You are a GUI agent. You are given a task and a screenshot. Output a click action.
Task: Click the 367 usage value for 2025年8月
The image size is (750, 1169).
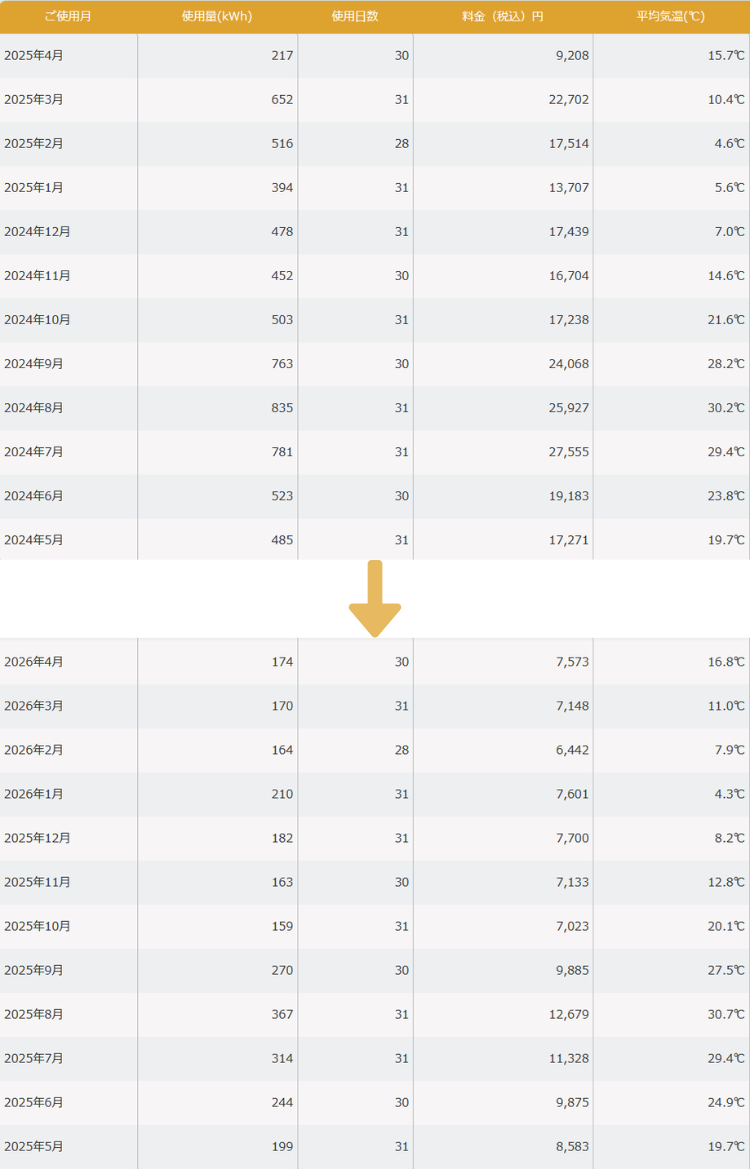tap(282, 1014)
